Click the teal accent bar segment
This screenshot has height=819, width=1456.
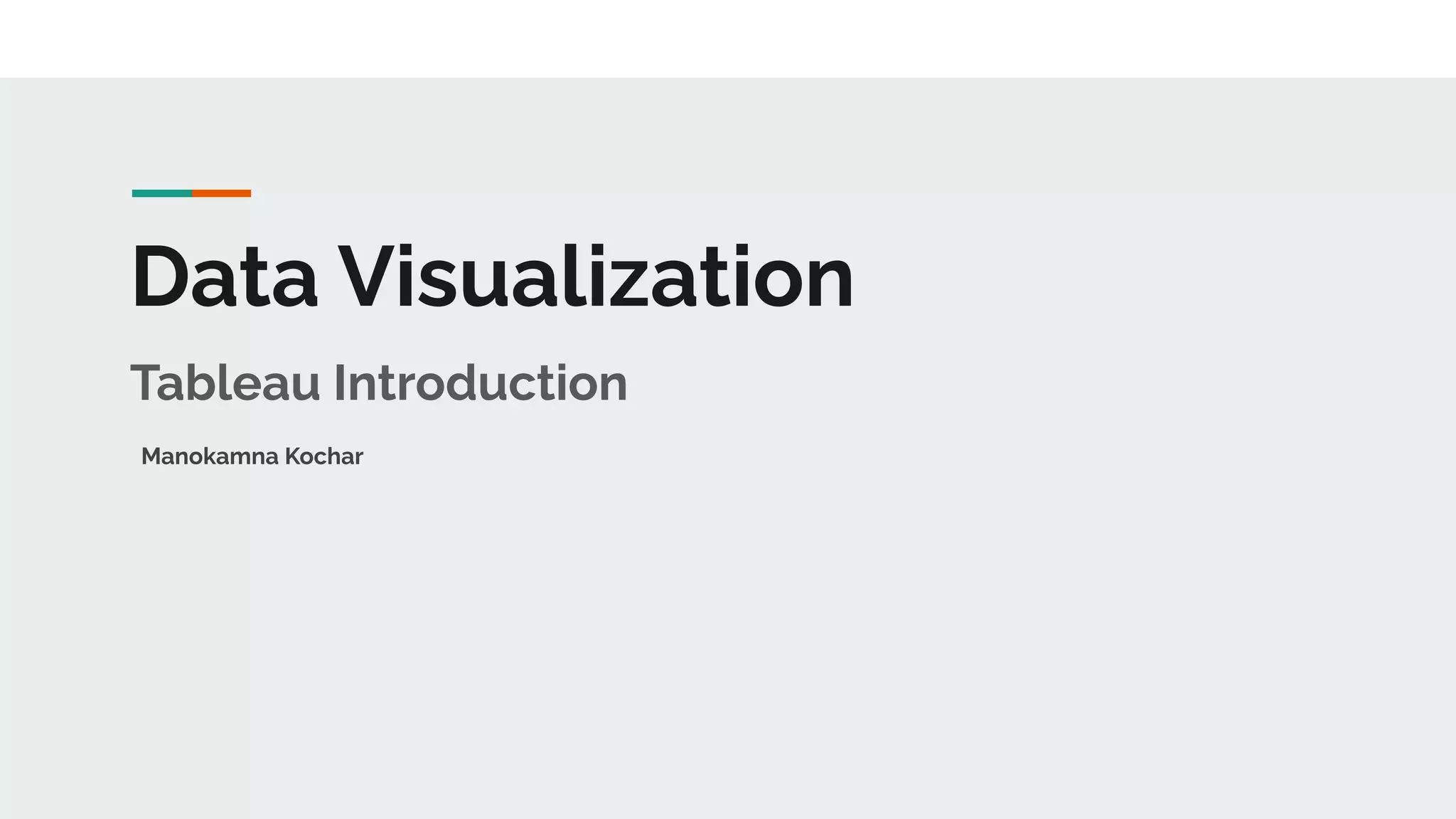point(162,193)
